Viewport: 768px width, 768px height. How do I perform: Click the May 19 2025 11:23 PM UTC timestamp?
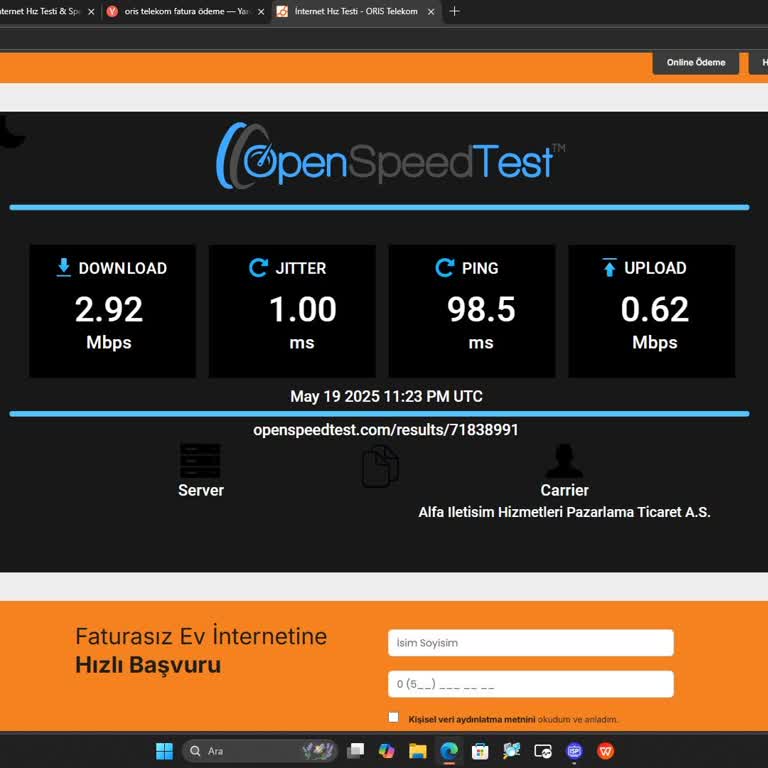386,396
